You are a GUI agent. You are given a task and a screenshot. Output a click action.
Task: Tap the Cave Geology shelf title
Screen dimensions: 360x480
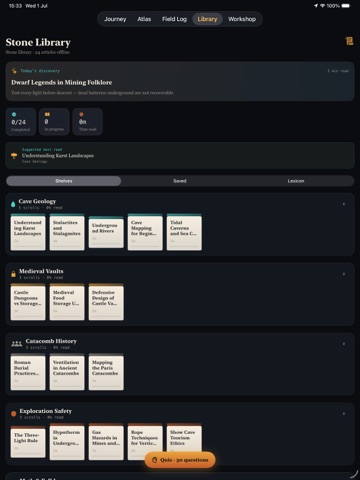point(37,201)
